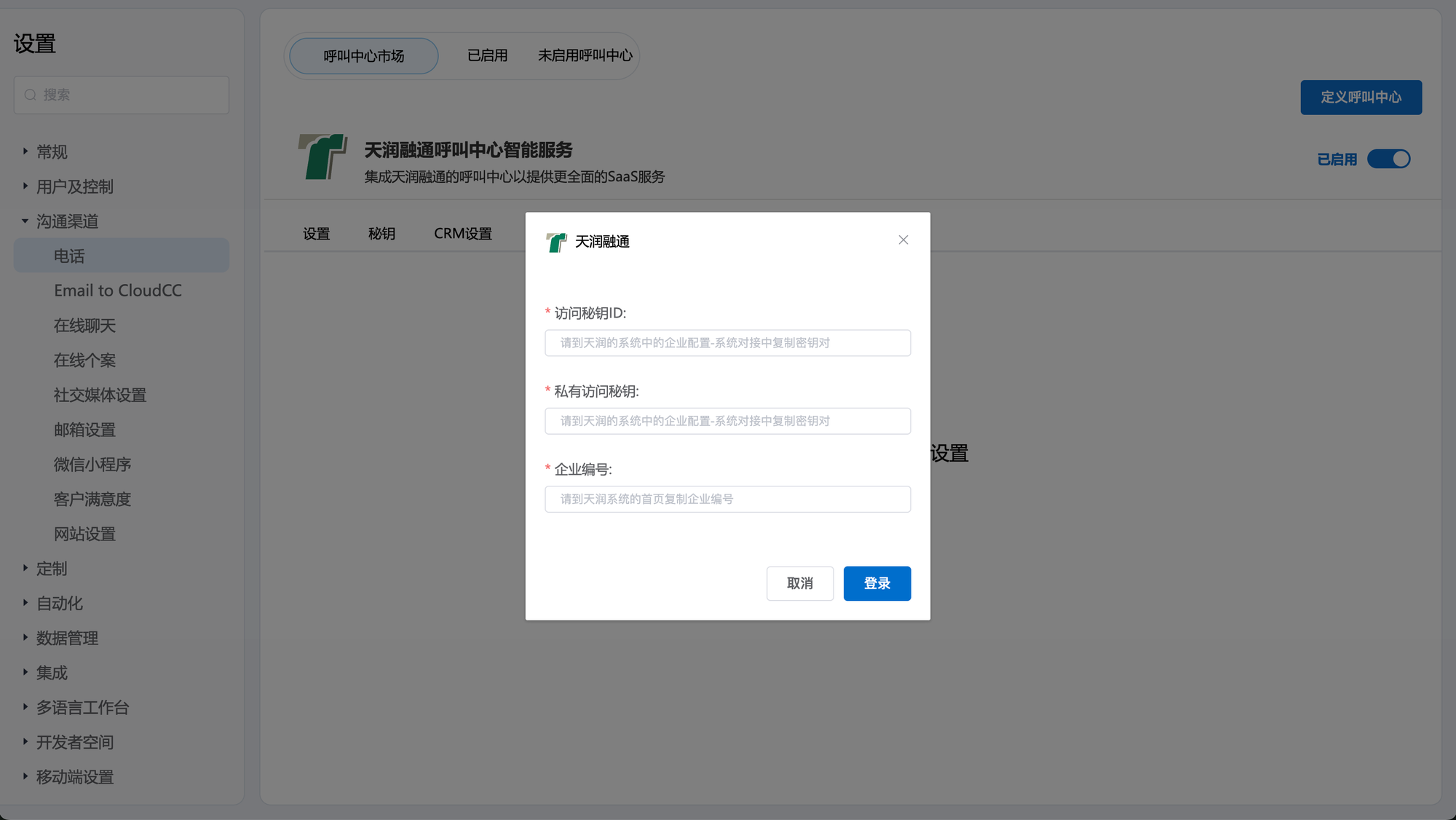Switch to the 已启用 tab
Screen dimensions: 1456x820
coord(487,55)
